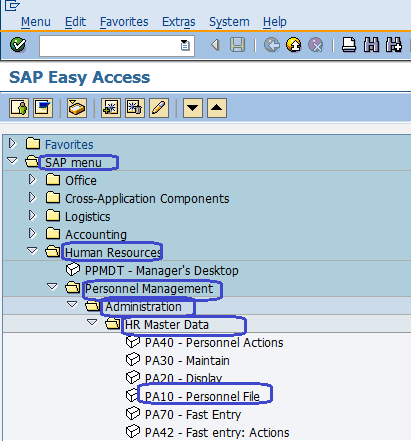Collapse the Human Resources tree node

pyautogui.click(x=32, y=250)
